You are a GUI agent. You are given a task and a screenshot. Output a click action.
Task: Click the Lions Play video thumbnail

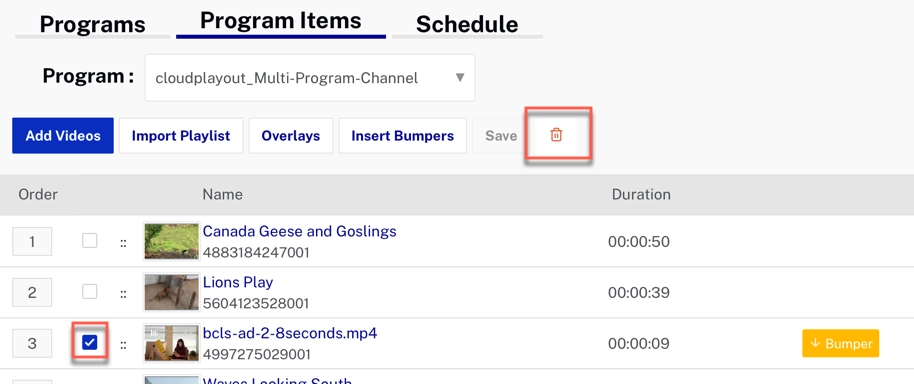[x=171, y=292]
